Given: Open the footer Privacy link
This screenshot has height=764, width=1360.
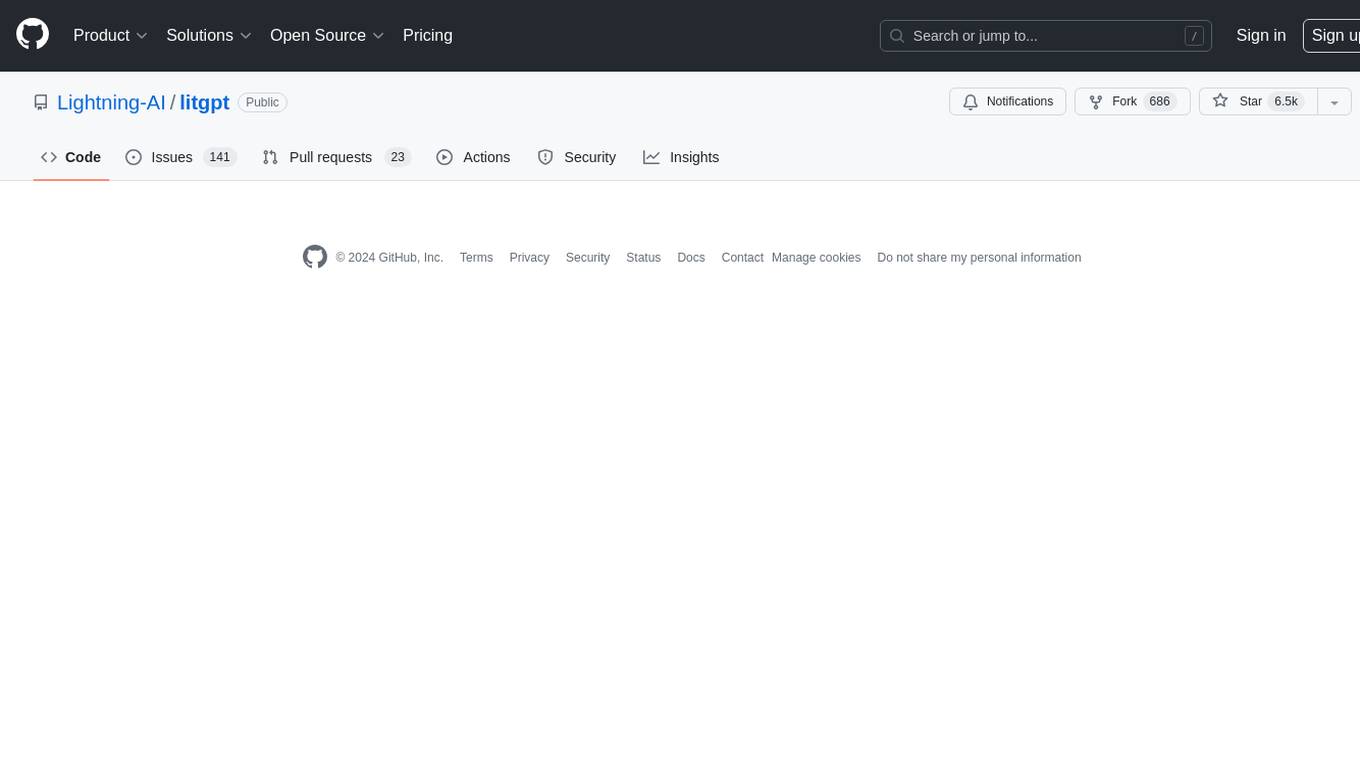Looking at the screenshot, I should click(529, 258).
